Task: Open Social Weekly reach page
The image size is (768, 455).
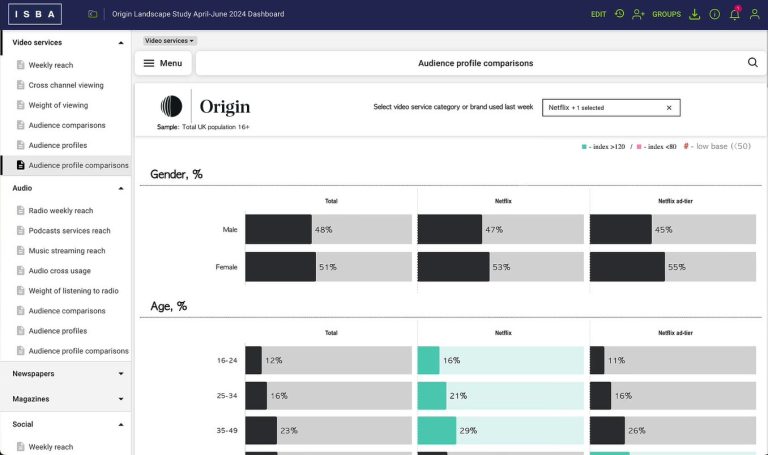Action: [50, 447]
